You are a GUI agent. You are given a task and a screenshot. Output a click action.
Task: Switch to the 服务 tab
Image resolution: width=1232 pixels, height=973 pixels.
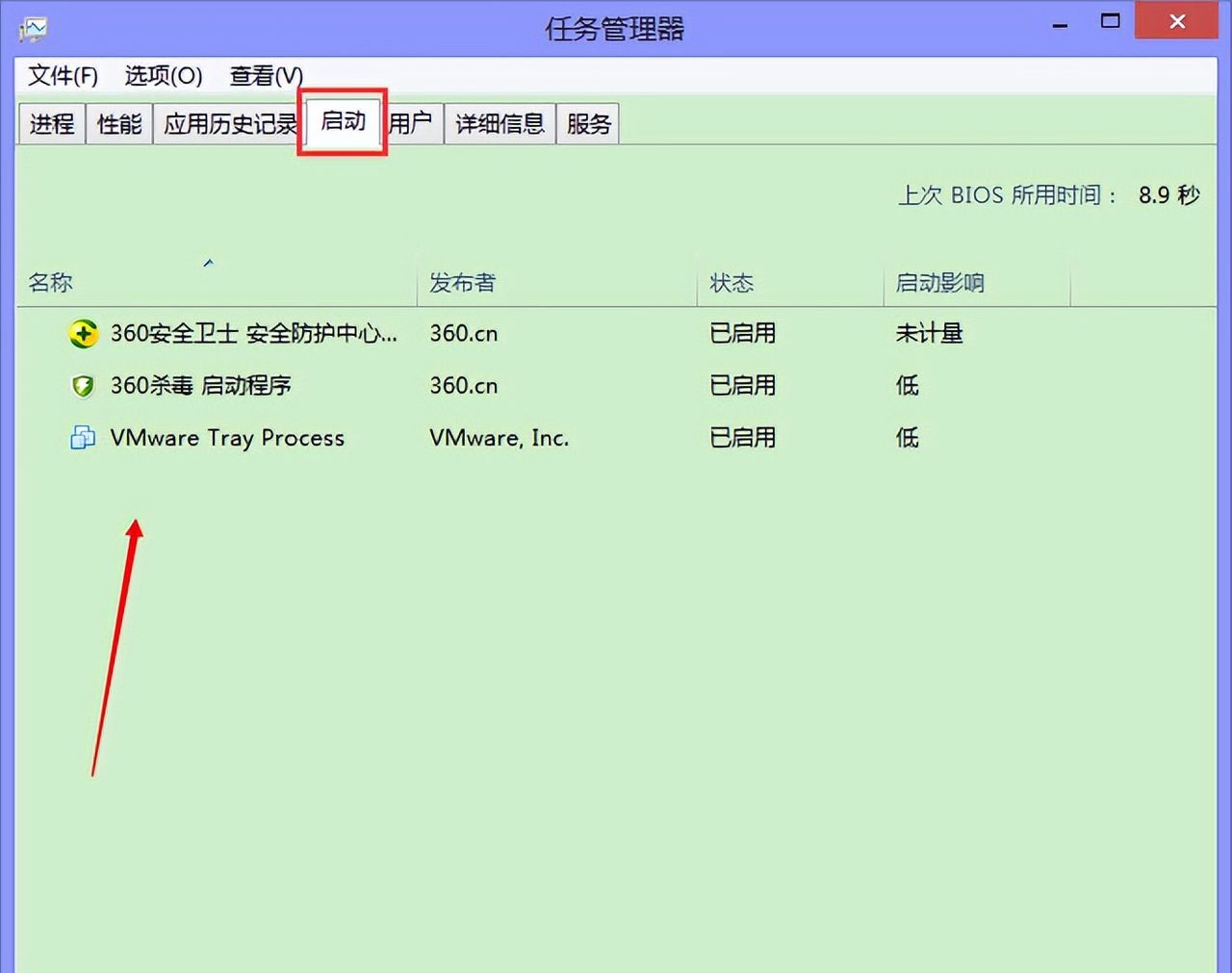(x=588, y=123)
